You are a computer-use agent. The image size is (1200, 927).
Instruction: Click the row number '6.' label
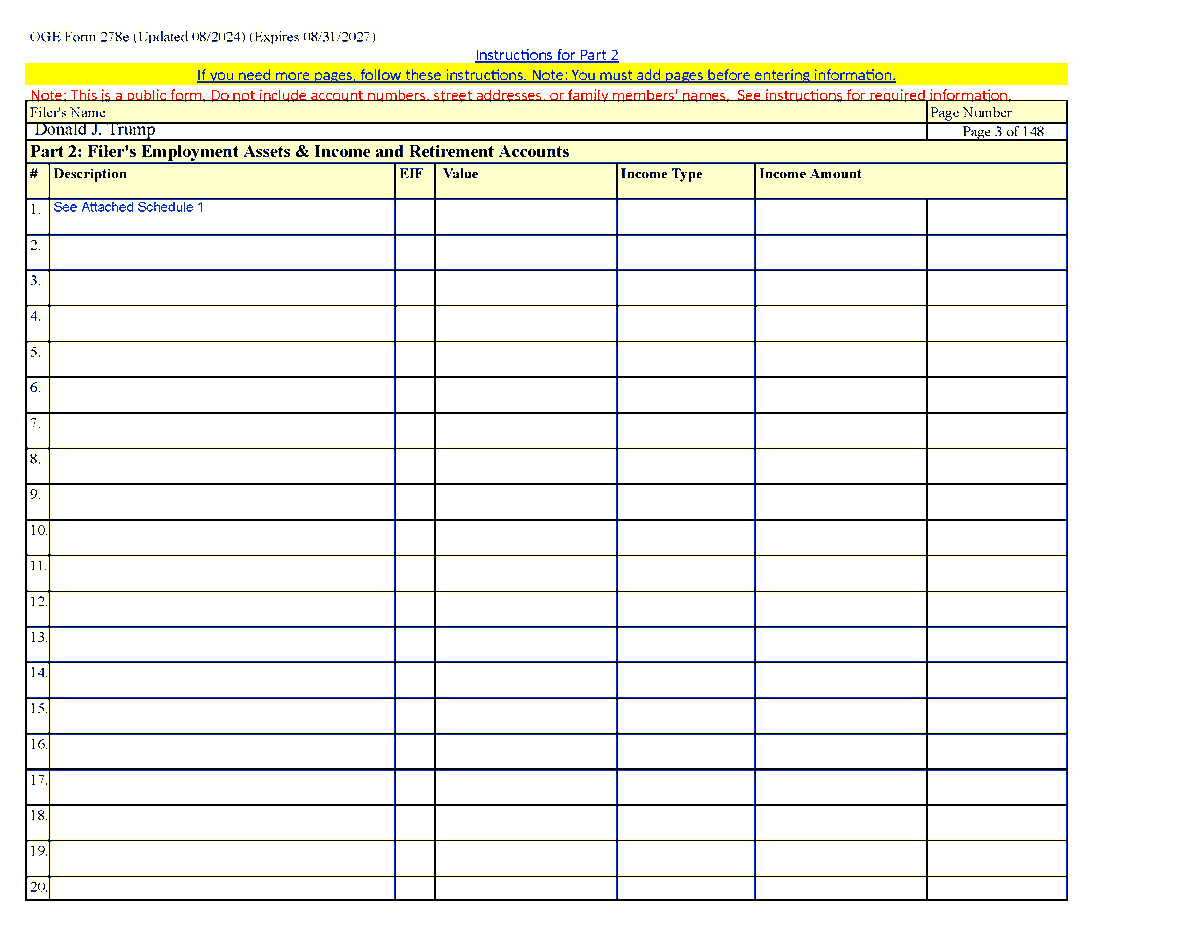(35, 388)
